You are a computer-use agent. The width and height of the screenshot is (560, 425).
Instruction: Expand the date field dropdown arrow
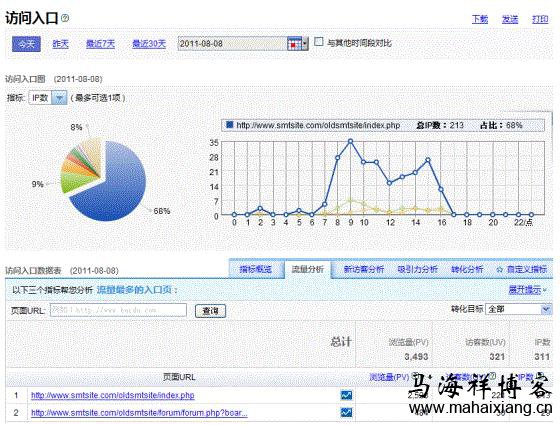click(305, 44)
